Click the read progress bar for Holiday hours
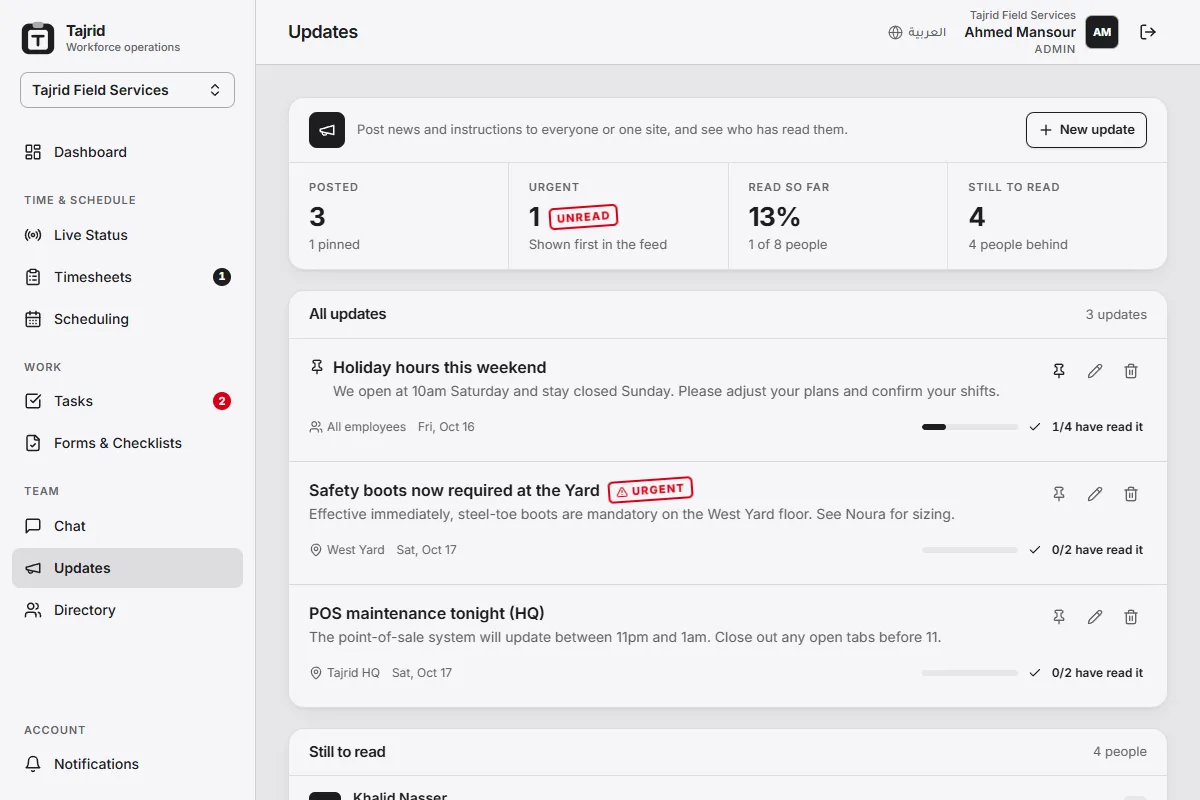 970,427
